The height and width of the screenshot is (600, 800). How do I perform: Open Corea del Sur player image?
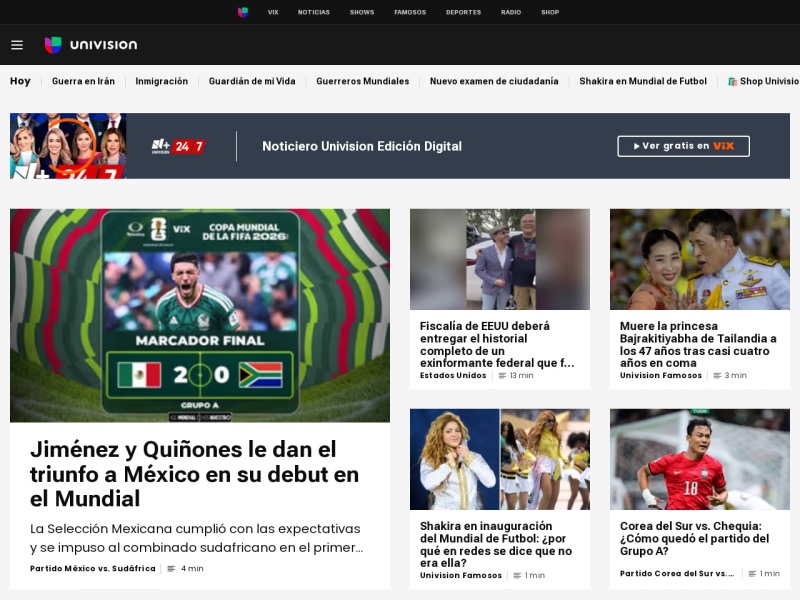pyautogui.click(x=700, y=459)
